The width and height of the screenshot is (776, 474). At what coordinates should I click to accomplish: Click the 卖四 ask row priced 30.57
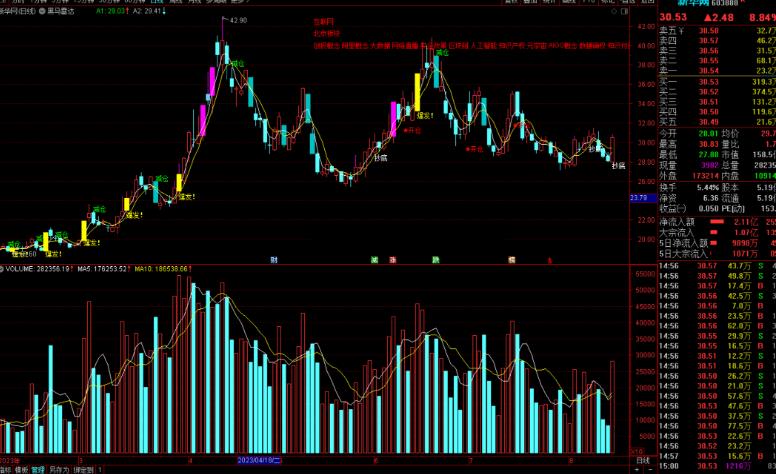click(x=717, y=41)
